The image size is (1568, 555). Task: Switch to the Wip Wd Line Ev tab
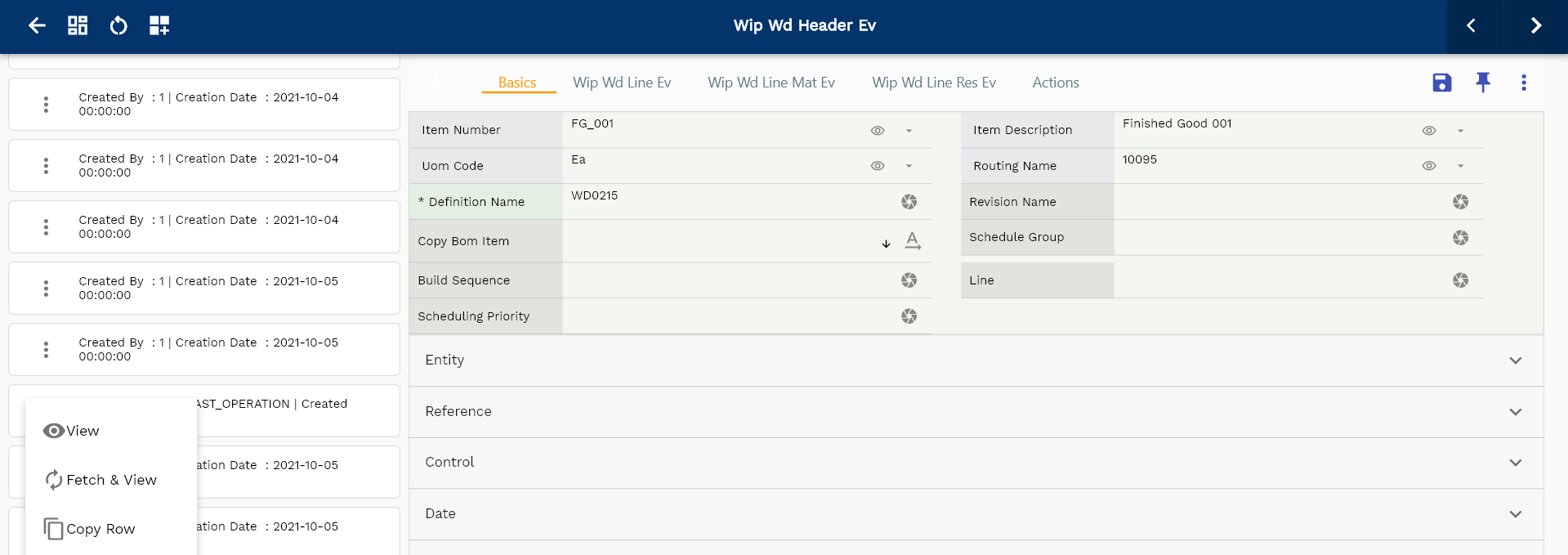(621, 83)
